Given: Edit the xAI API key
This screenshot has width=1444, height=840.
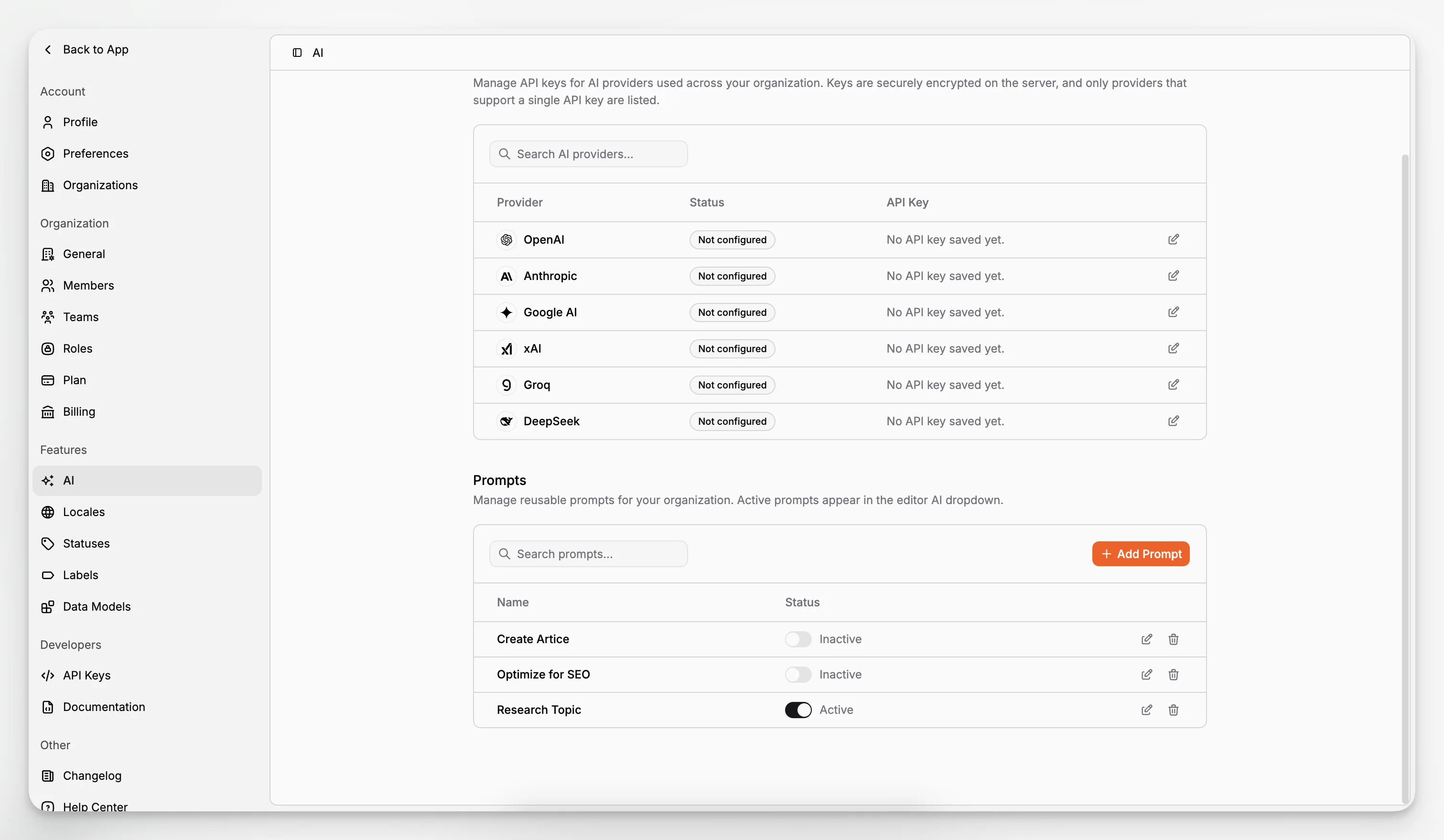Looking at the screenshot, I should click(1173, 348).
